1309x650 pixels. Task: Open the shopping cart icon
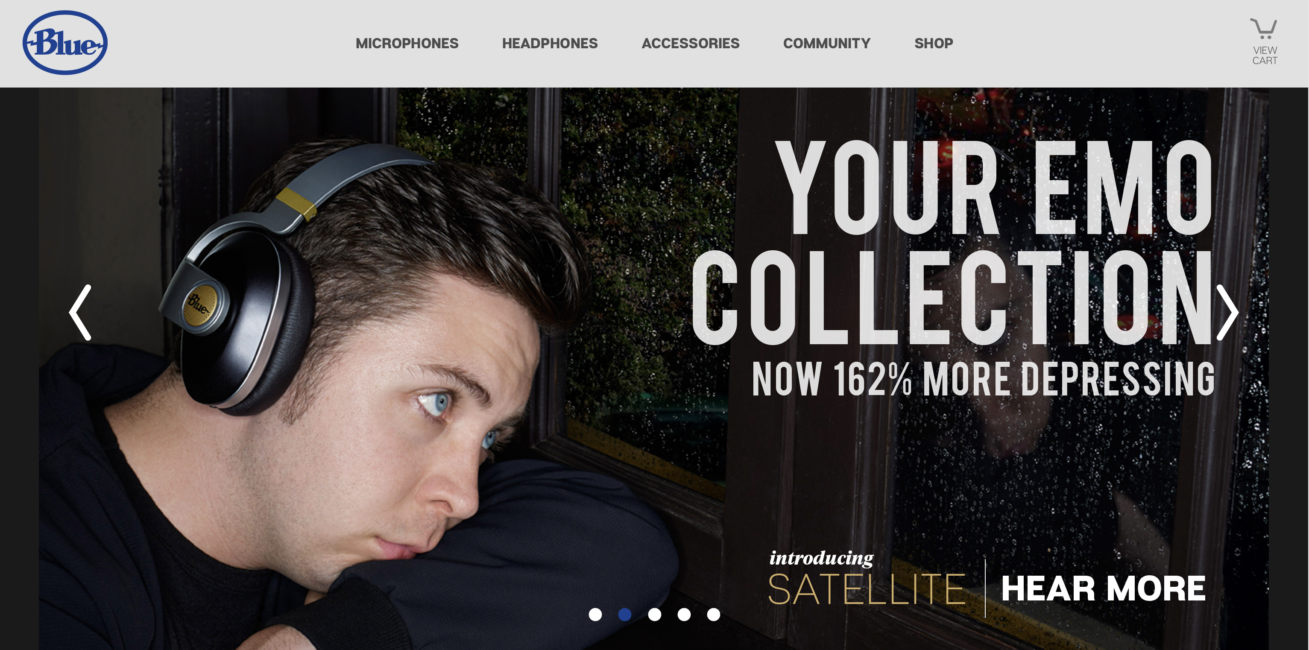point(1264,29)
